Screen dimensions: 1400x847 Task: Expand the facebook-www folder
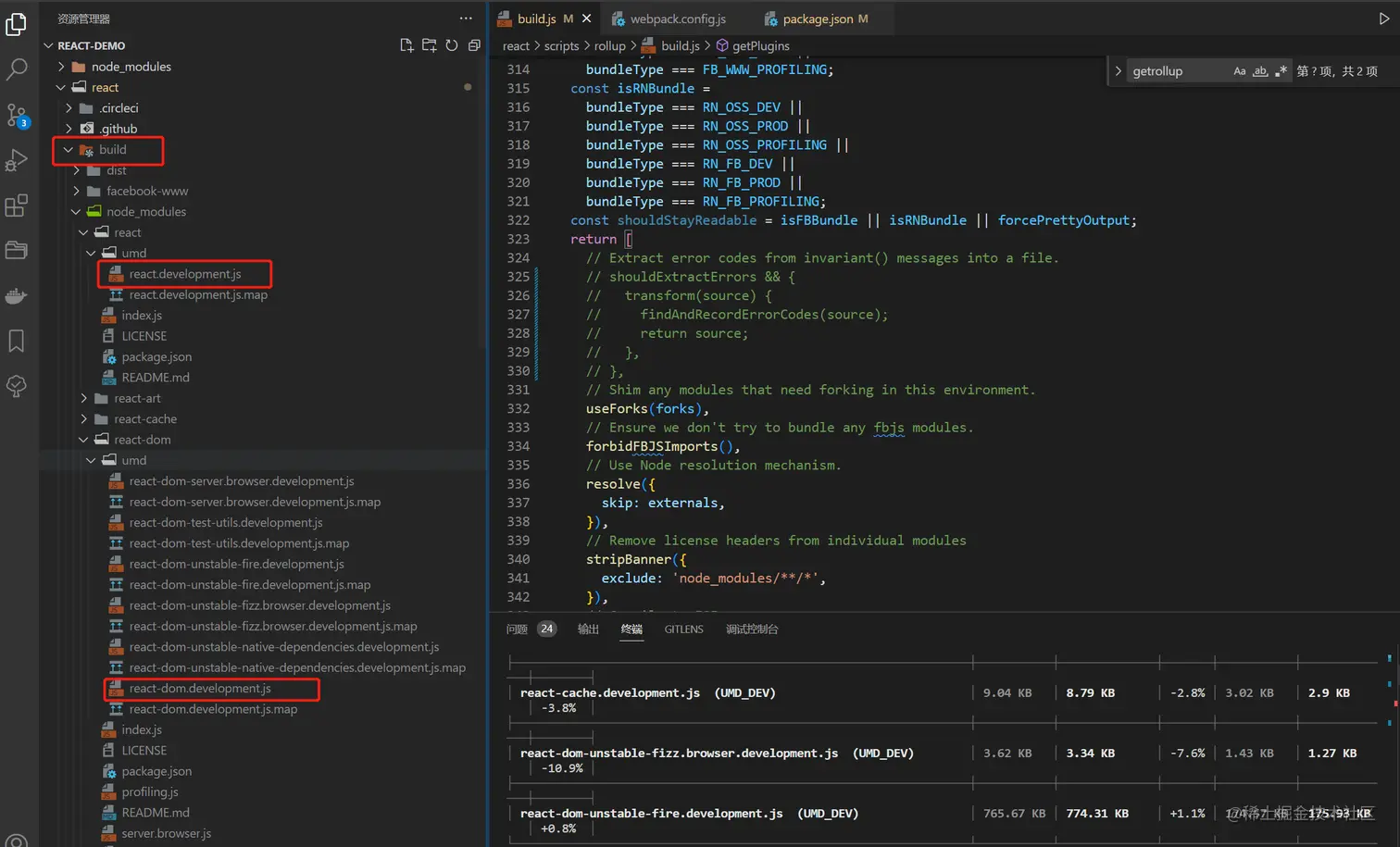click(146, 191)
